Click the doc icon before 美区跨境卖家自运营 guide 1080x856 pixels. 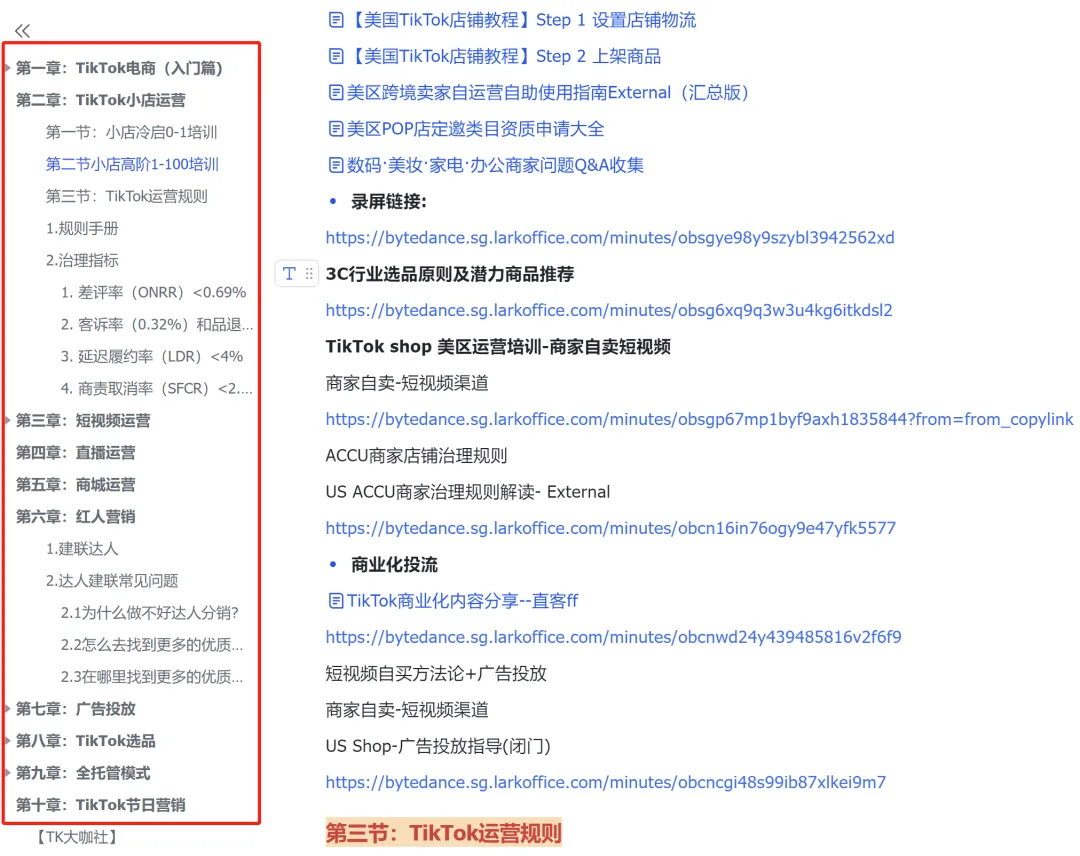coord(336,93)
